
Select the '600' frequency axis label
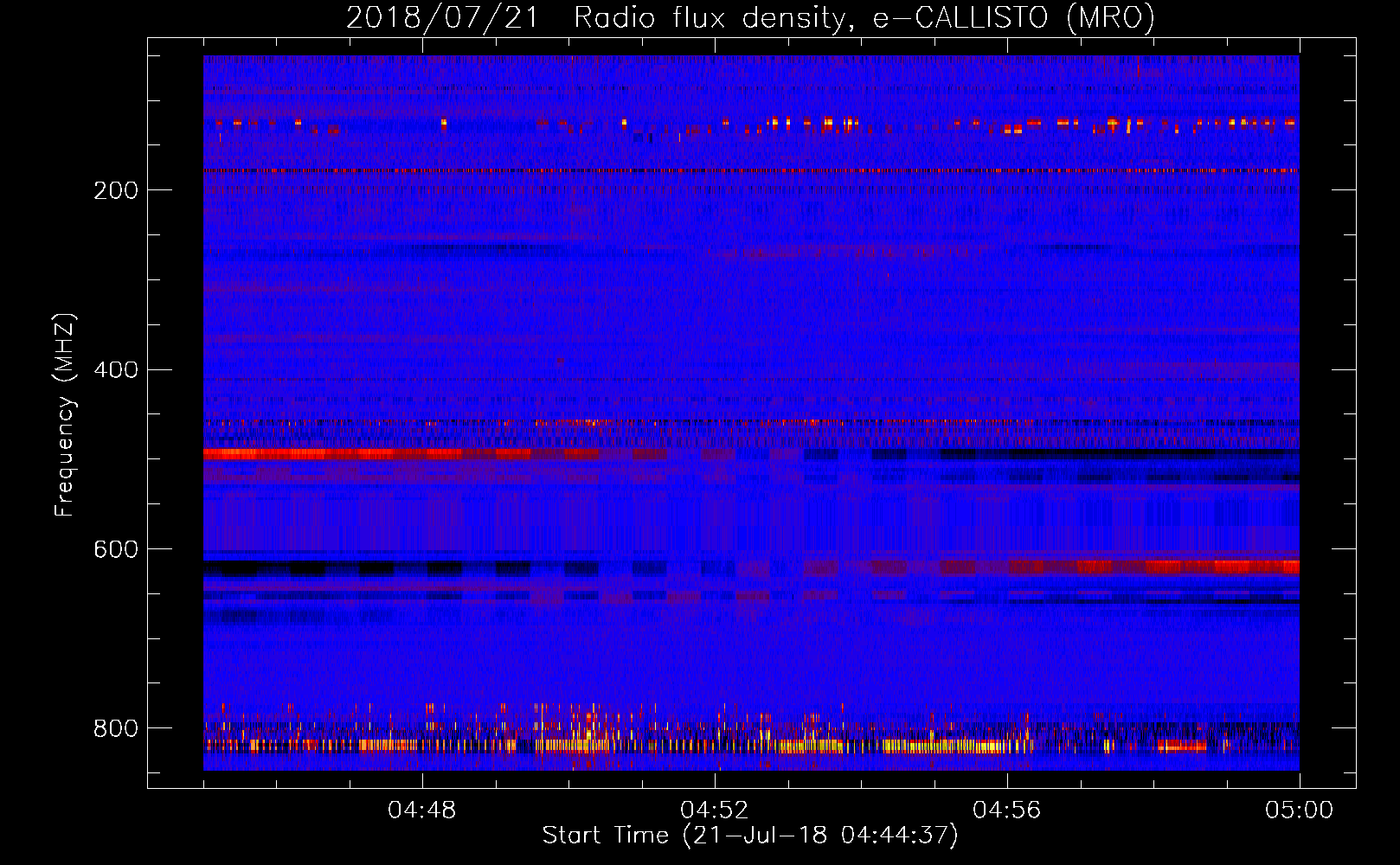tap(116, 550)
